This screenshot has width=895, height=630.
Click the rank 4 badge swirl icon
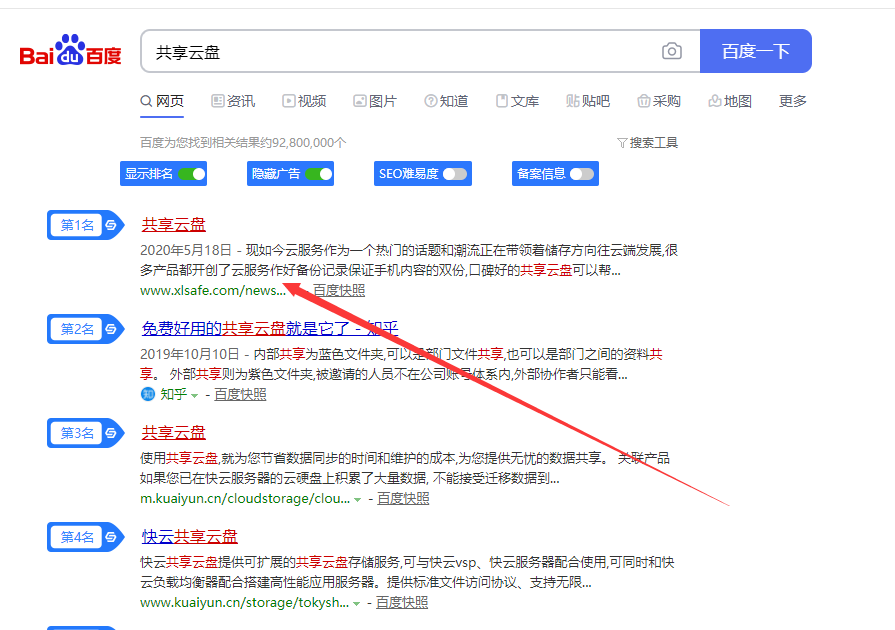[111, 537]
